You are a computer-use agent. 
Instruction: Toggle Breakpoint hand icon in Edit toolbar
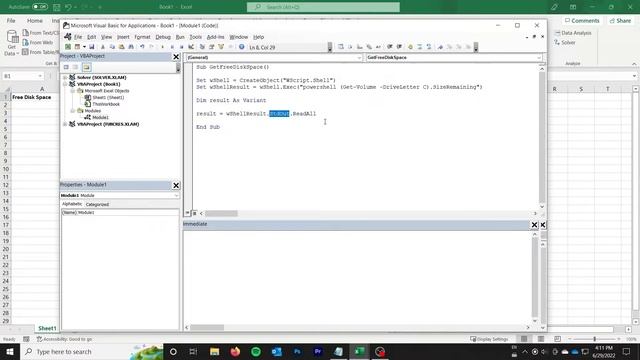click(410, 47)
